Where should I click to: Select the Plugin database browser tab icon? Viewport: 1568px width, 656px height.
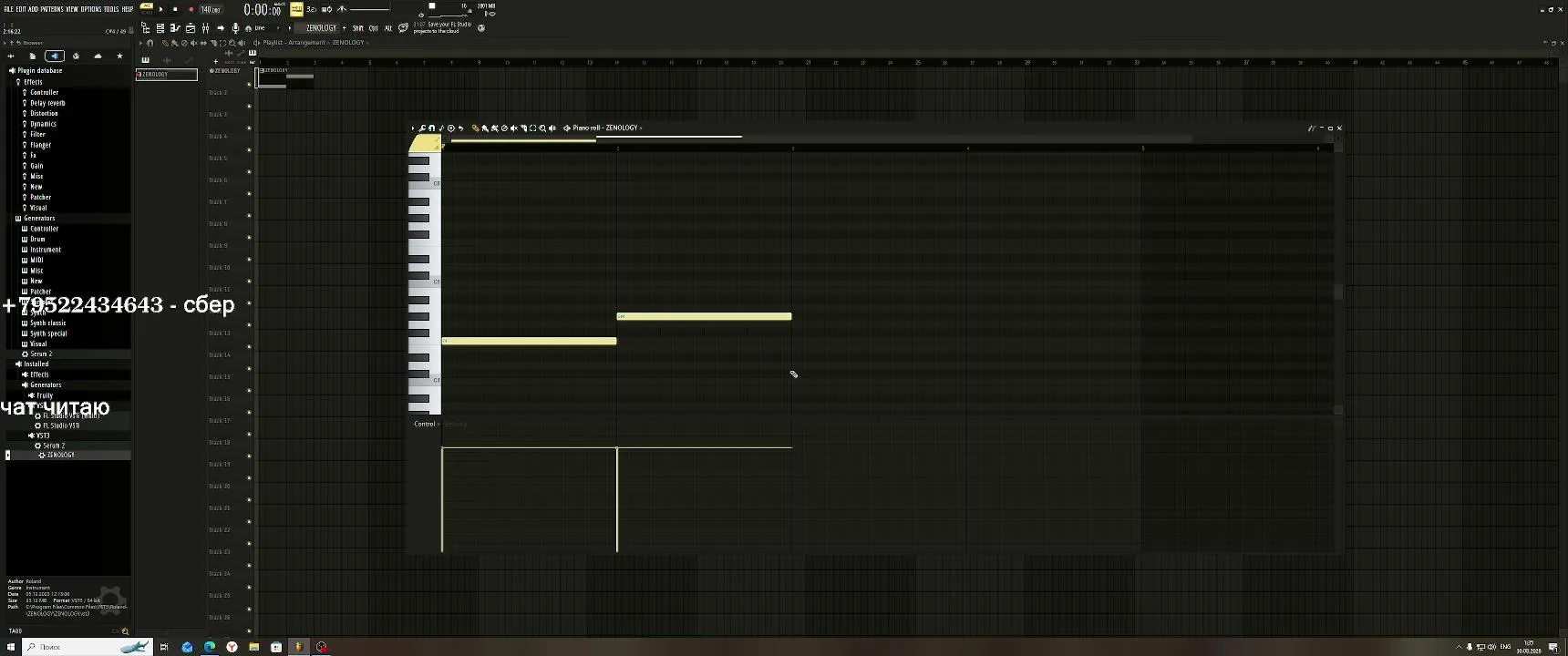(55, 56)
